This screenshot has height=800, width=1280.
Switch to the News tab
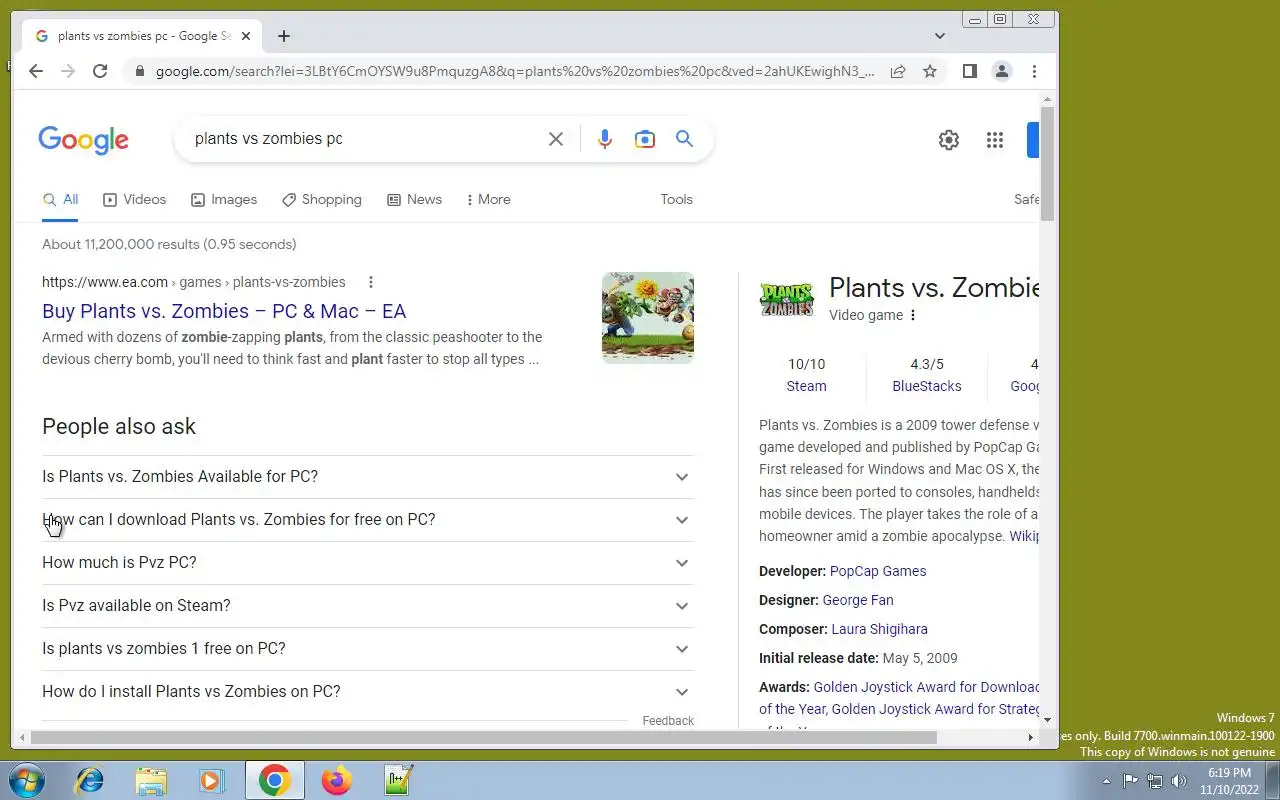coord(415,200)
